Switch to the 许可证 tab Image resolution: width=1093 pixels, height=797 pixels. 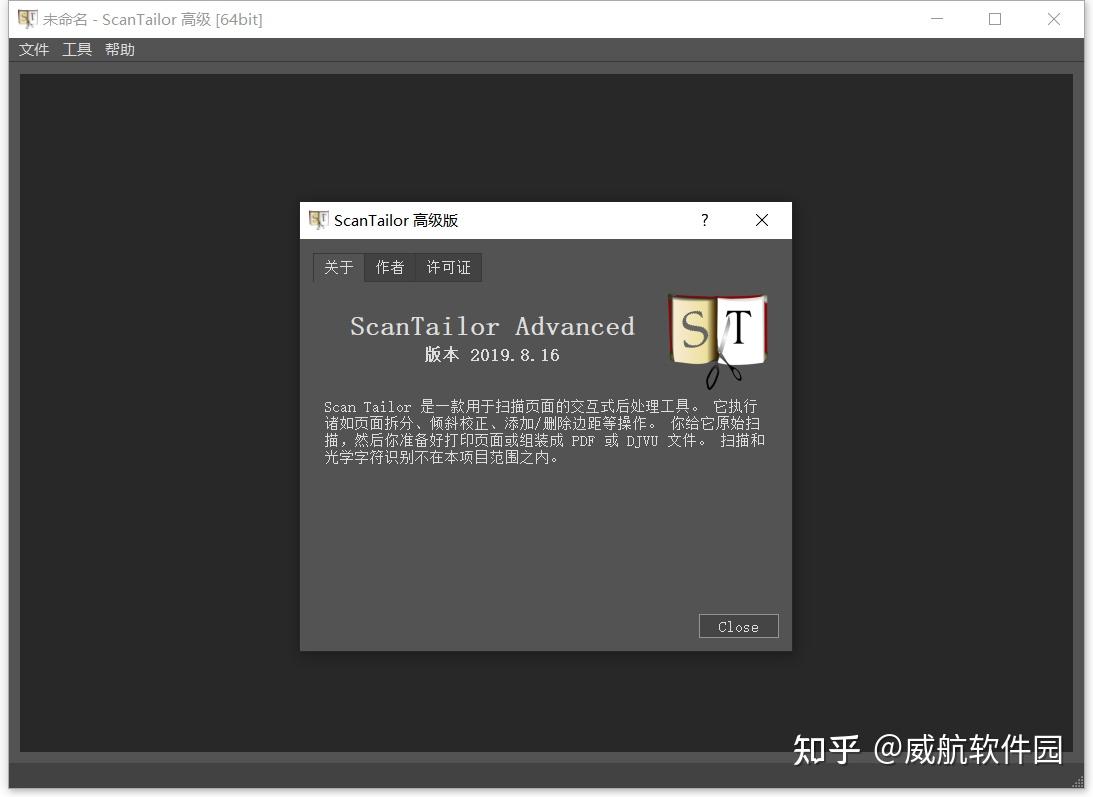coord(448,267)
